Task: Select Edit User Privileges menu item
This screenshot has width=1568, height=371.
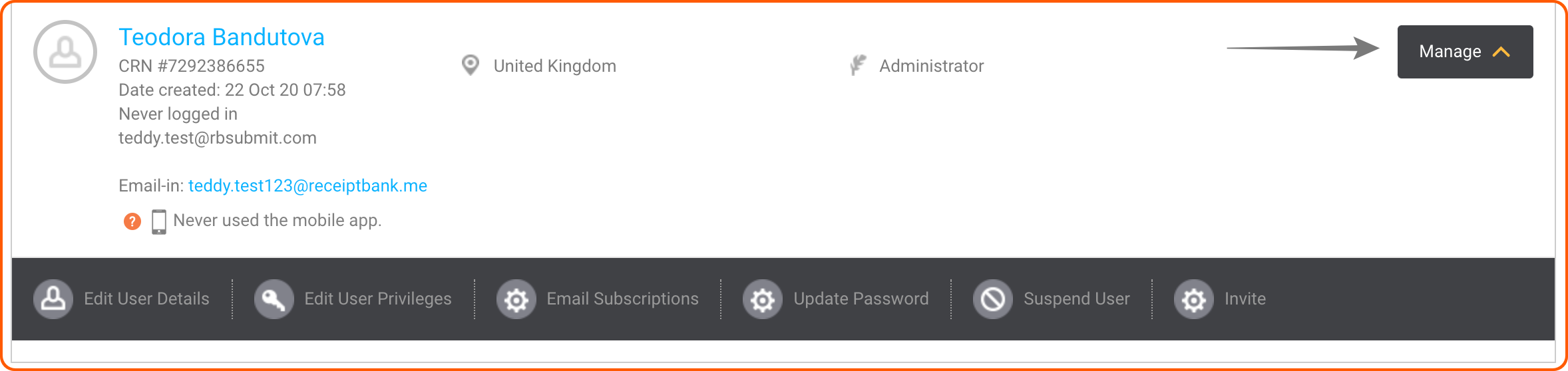Action: point(378,299)
